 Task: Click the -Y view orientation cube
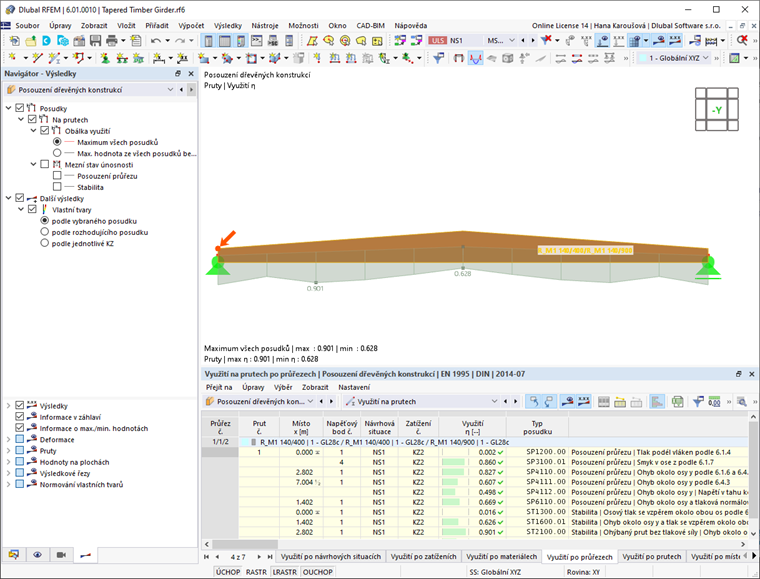point(718,110)
